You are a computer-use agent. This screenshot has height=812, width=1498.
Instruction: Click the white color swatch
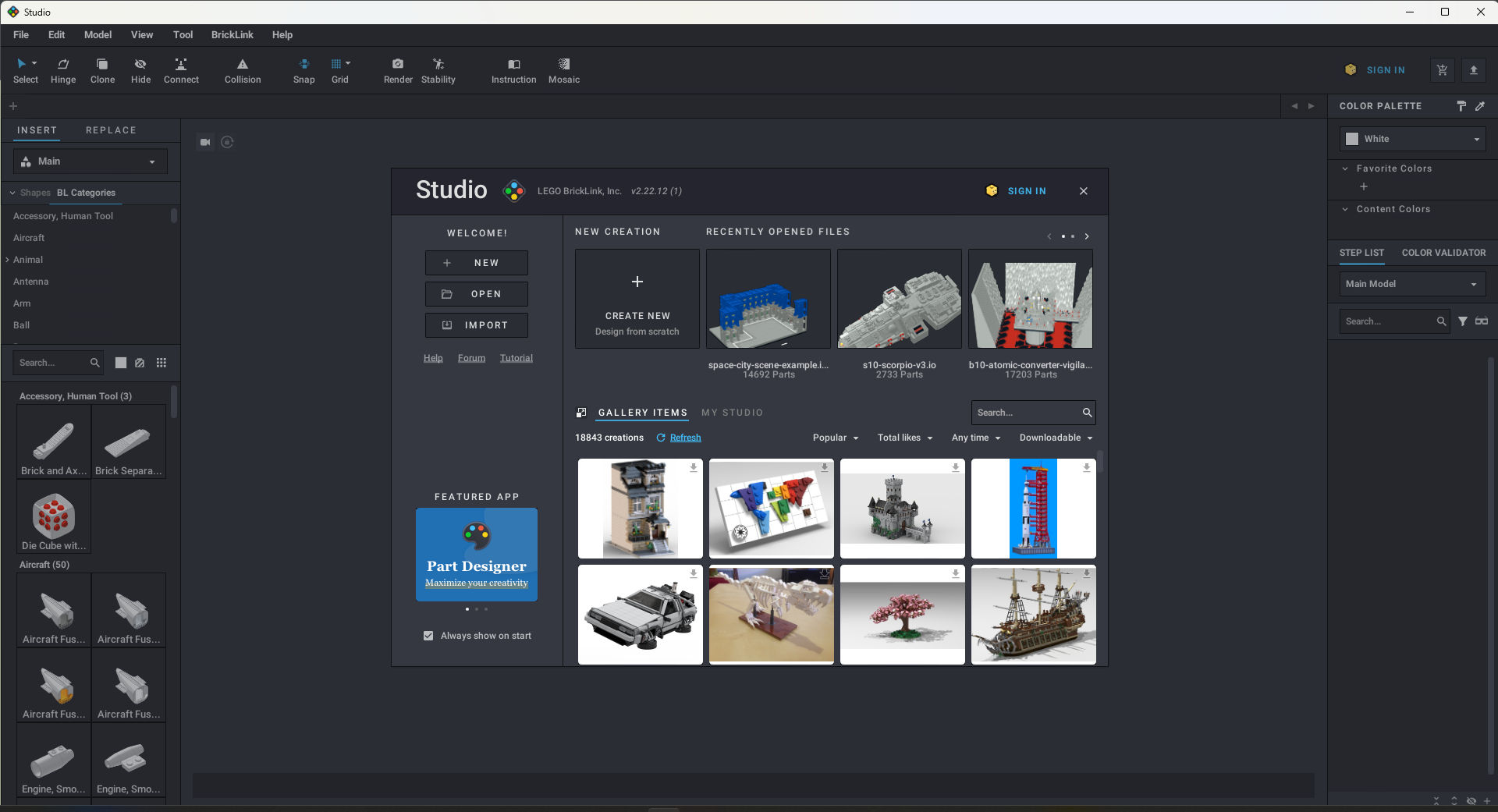pyautogui.click(x=1352, y=139)
